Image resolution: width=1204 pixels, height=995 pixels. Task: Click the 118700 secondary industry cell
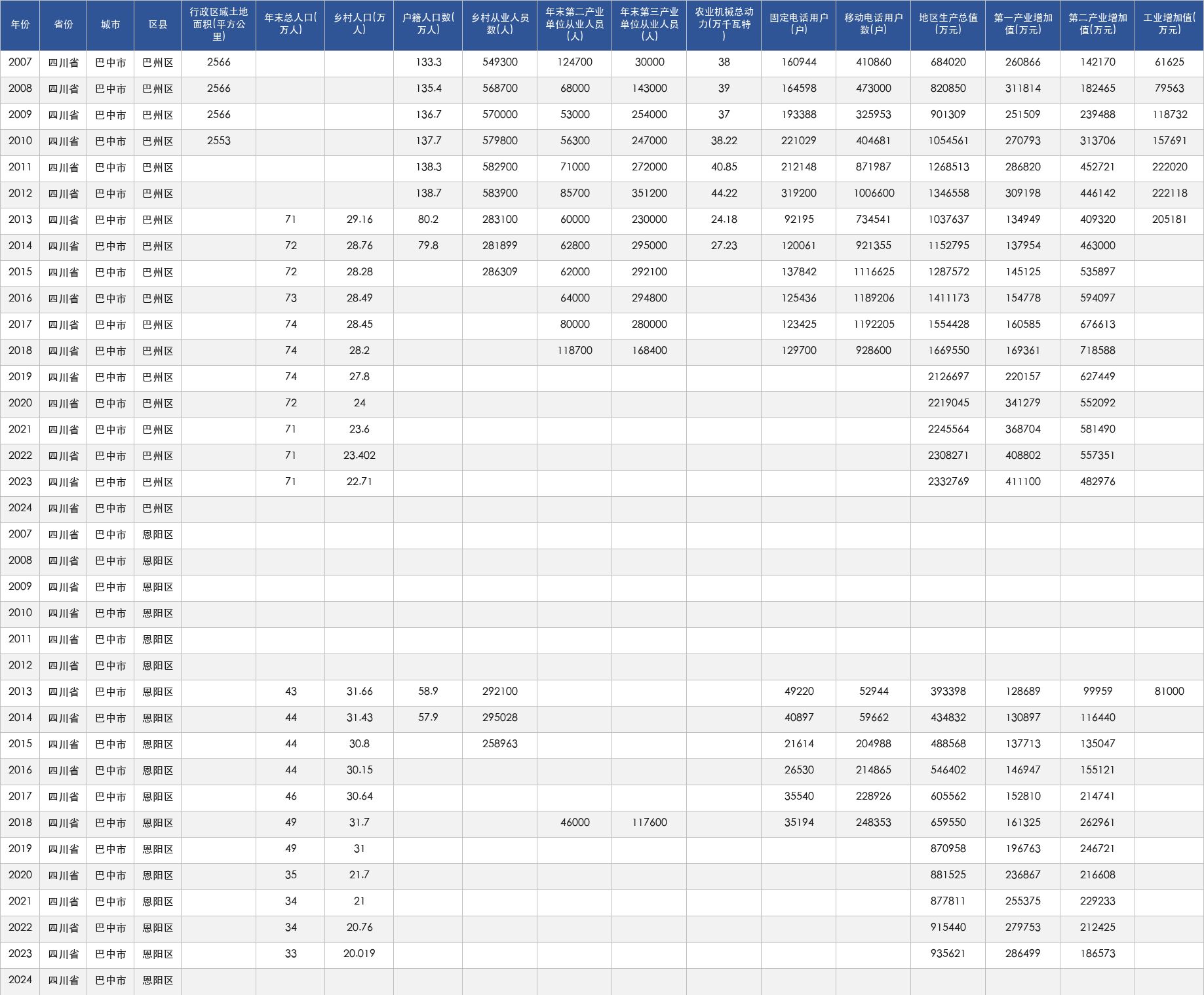pos(575,351)
